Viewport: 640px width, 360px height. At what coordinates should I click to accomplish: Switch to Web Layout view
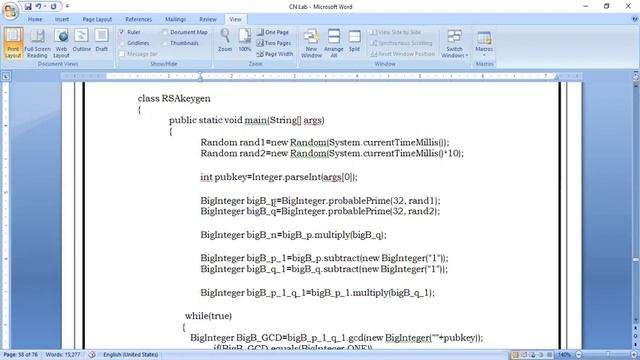(61, 43)
